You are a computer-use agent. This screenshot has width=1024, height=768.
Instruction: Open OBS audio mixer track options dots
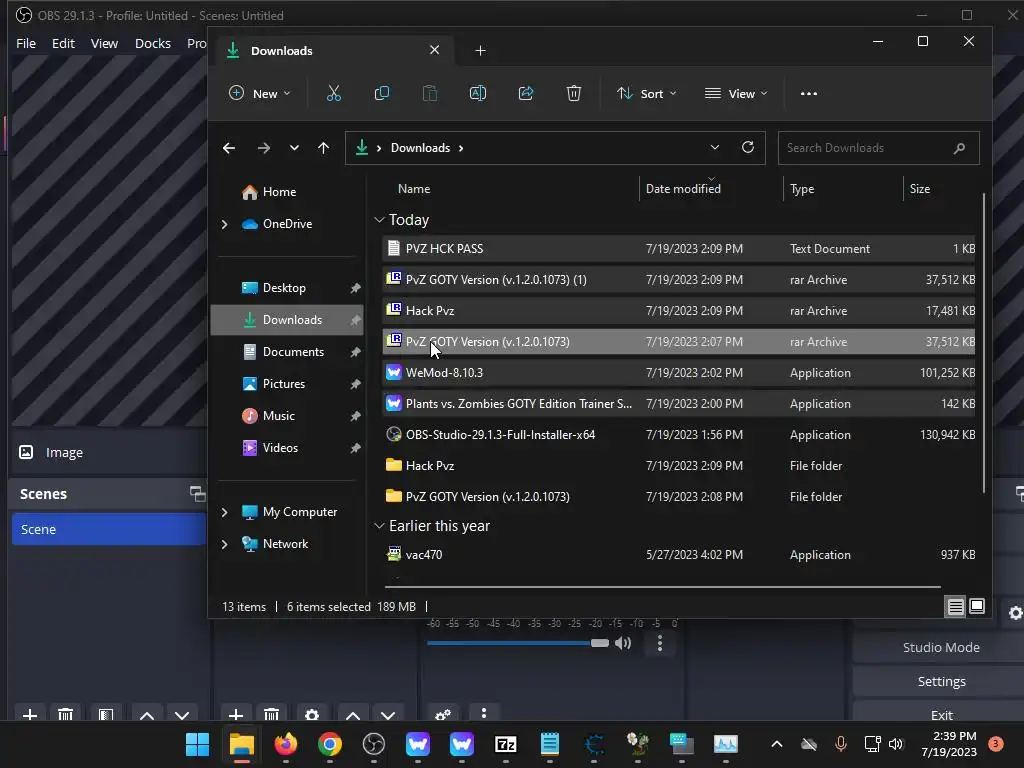pos(660,643)
